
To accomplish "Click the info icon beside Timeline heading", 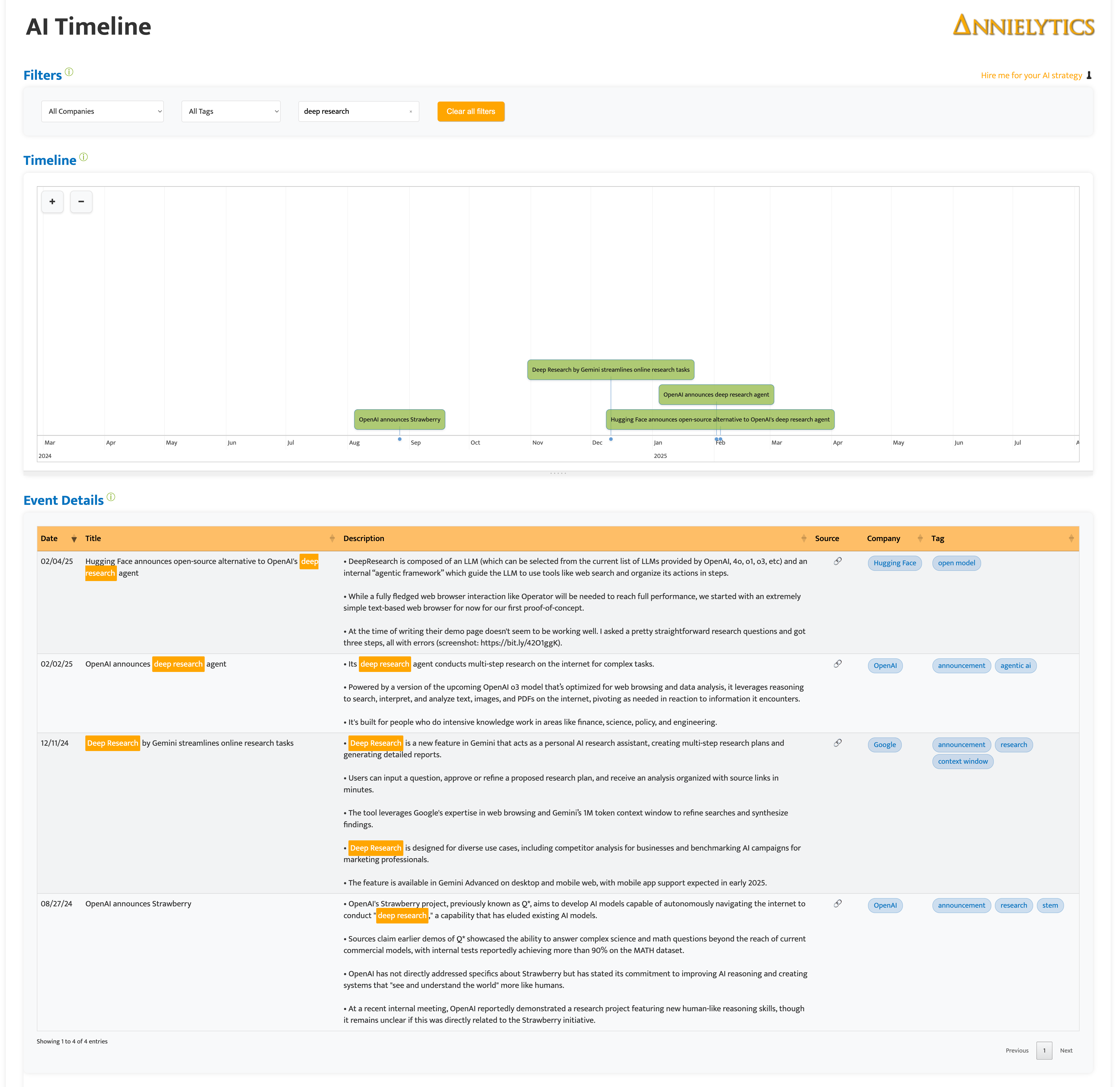I will coord(83,157).
